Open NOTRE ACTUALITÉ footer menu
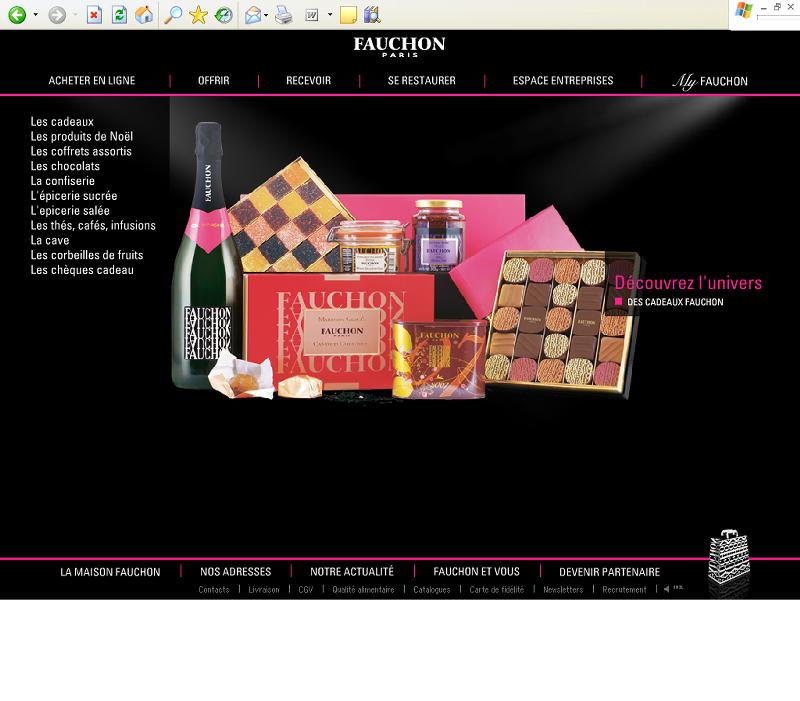The height and width of the screenshot is (701, 800). pos(352,572)
